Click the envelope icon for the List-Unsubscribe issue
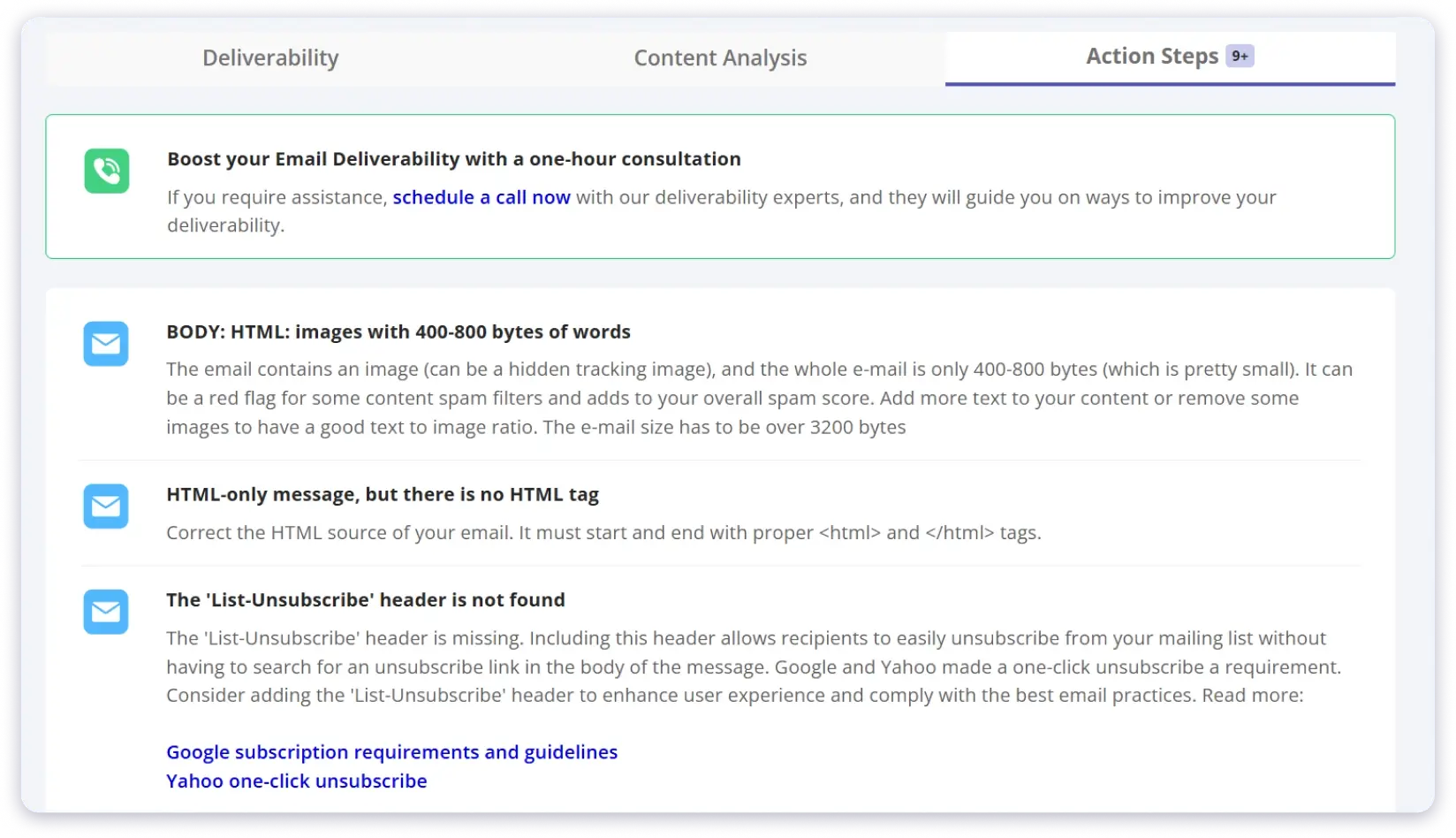The width and height of the screenshot is (1456, 838). pyautogui.click(x=106, y=612)
